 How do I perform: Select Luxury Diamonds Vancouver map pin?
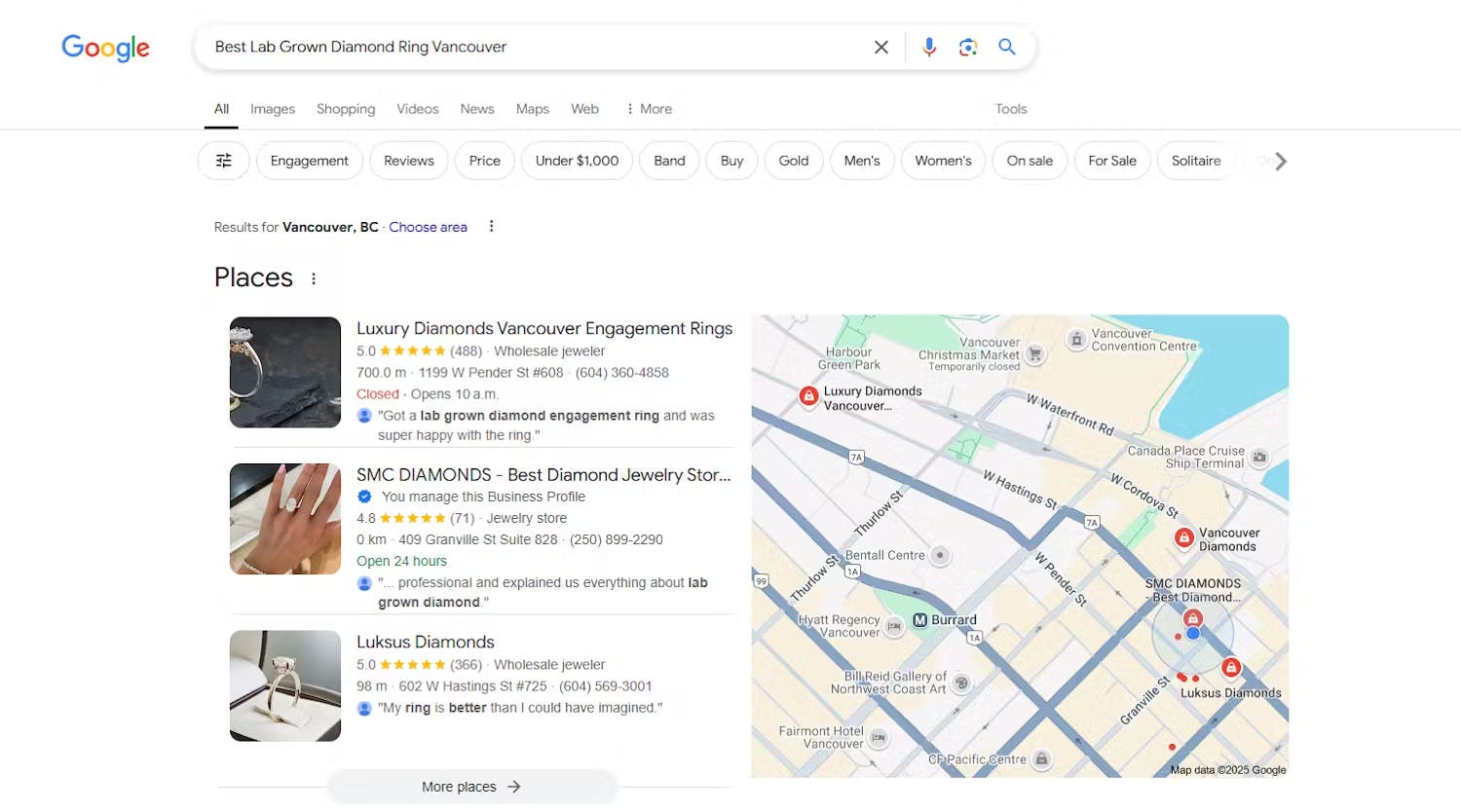pyautogui.click(x=808, y=395)
